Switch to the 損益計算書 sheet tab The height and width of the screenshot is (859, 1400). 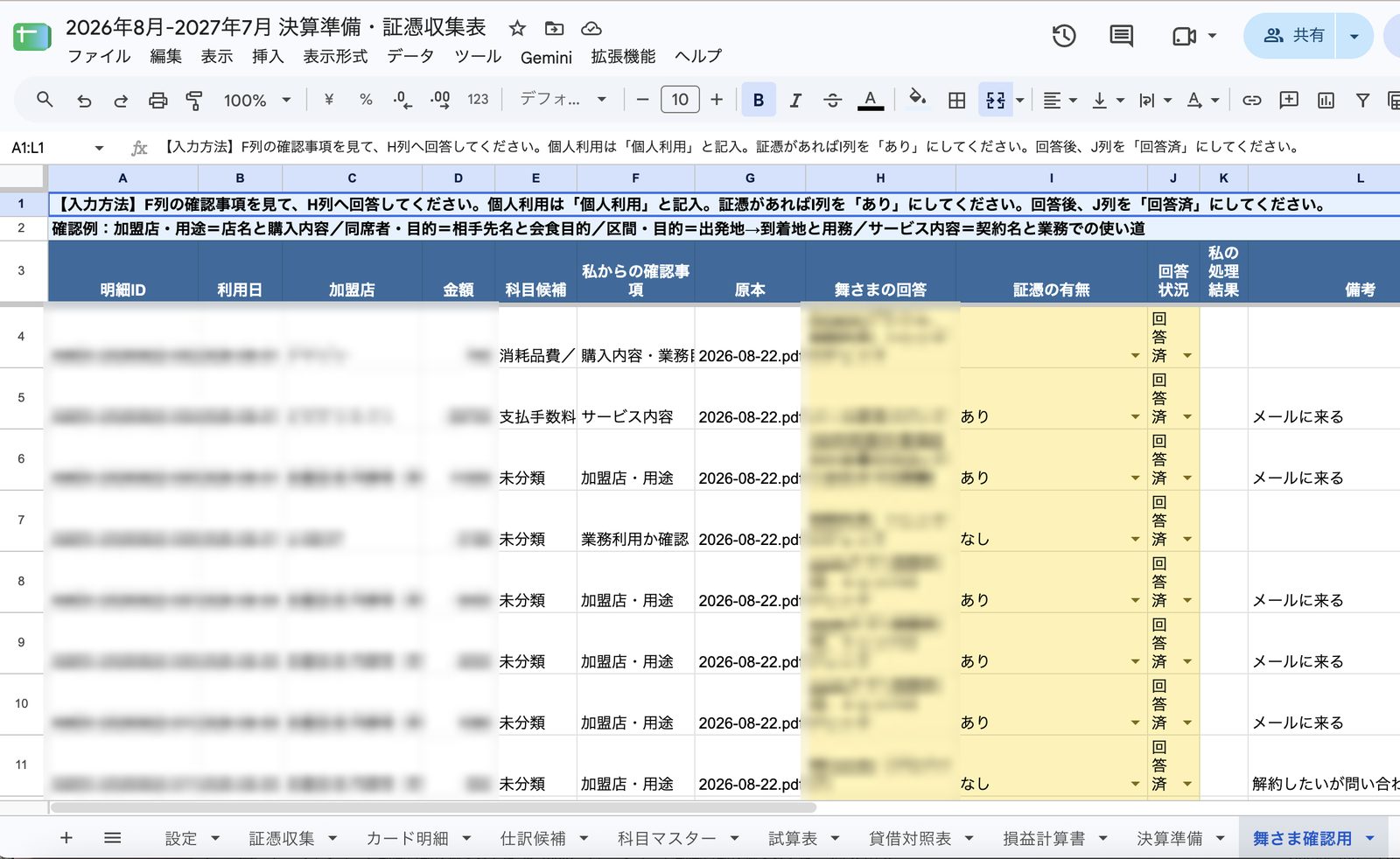tap(1044, 838)
